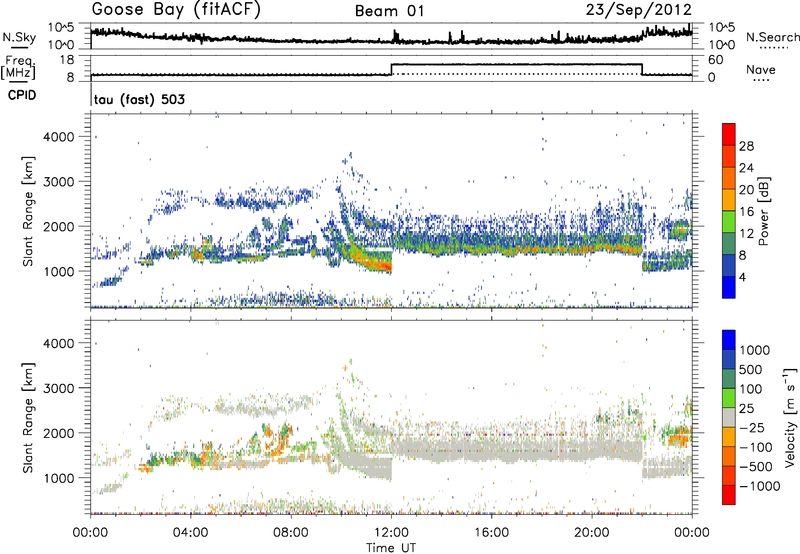800x554 pixels.
Task: Click the '10^5' label left of the N.Sky noise panel
Action: (x=61, y=27)
